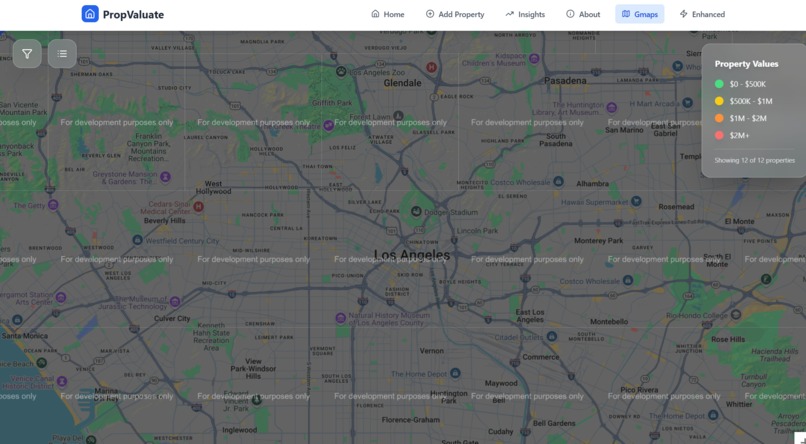This screenshot has height=444, width=806.
Task: Click the PropValuate house logo icon
Action: pos(90,14)
